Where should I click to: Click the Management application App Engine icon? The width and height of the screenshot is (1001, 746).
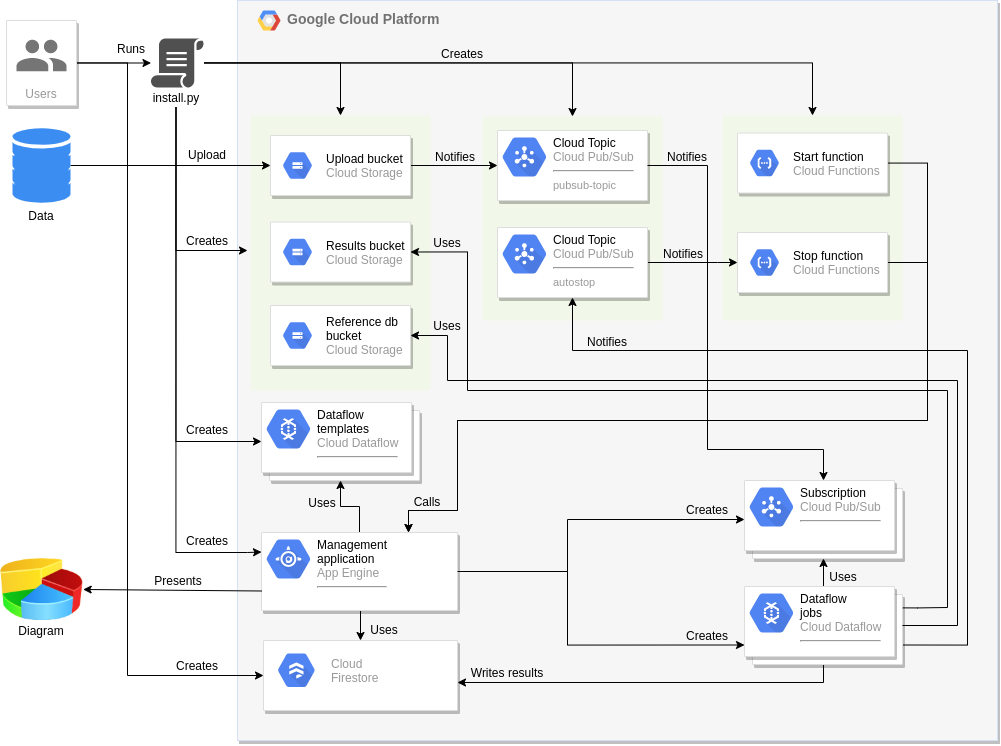tap(288, 559)
